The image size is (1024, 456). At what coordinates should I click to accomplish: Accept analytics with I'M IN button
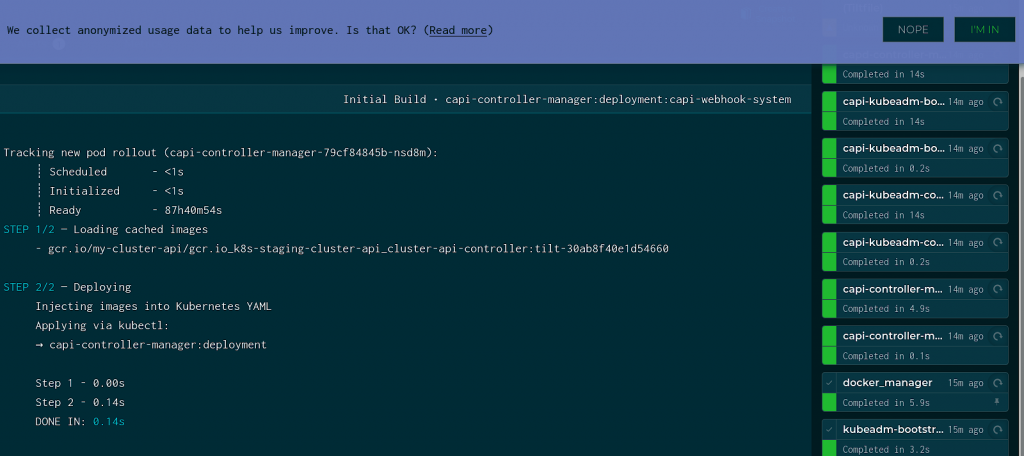coord(984,30)
